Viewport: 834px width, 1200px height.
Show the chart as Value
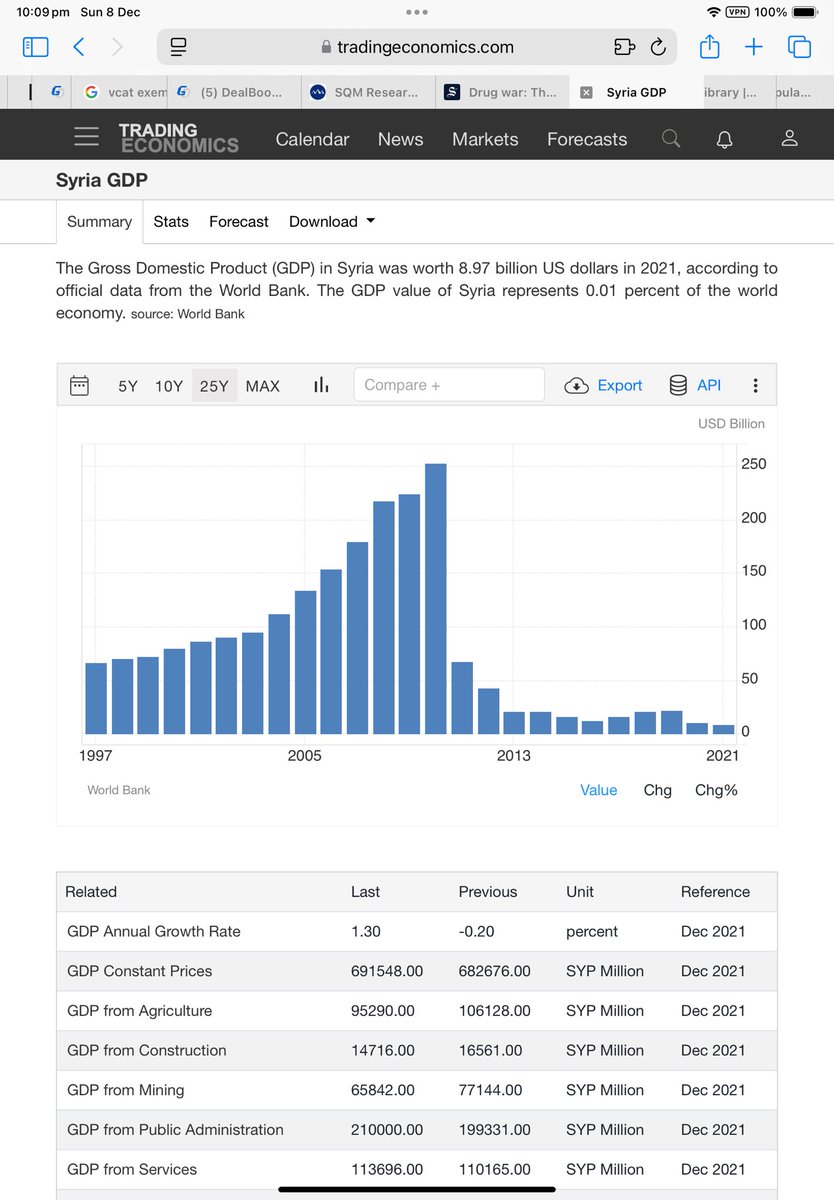[x=599, y=790]
